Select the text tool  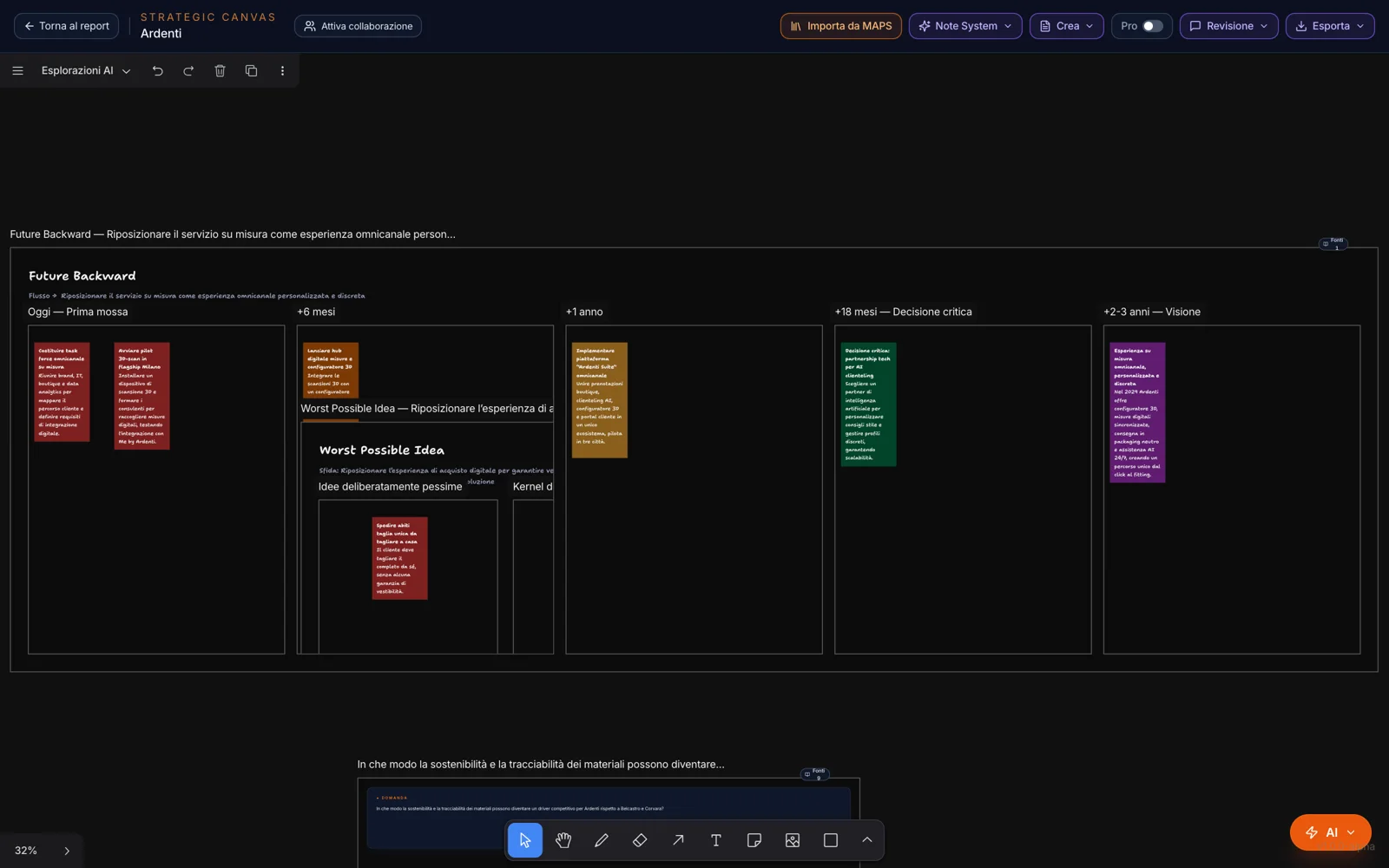click(x=716, y=840)
